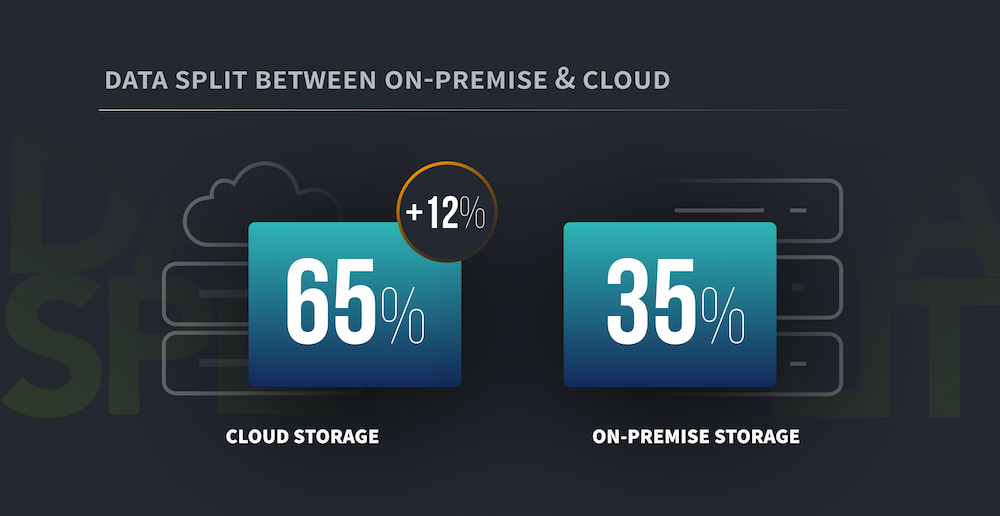Click the On-Premise Storage label
Image resolution: width=1000 pixels, height=516 pixels.
(x=696, y=437)
